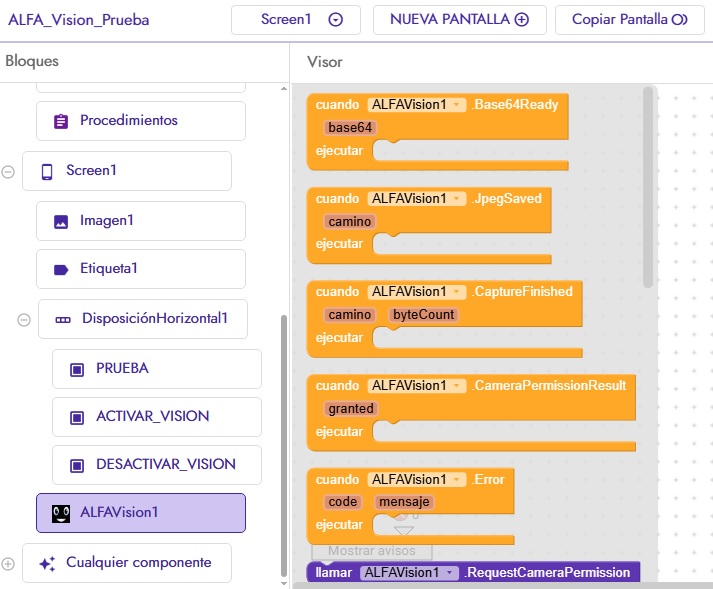Open ALFAVision1 dropdown in RequestCameraPermission block
This screenshot has height=589, width=713.
(x=449, y=572)
